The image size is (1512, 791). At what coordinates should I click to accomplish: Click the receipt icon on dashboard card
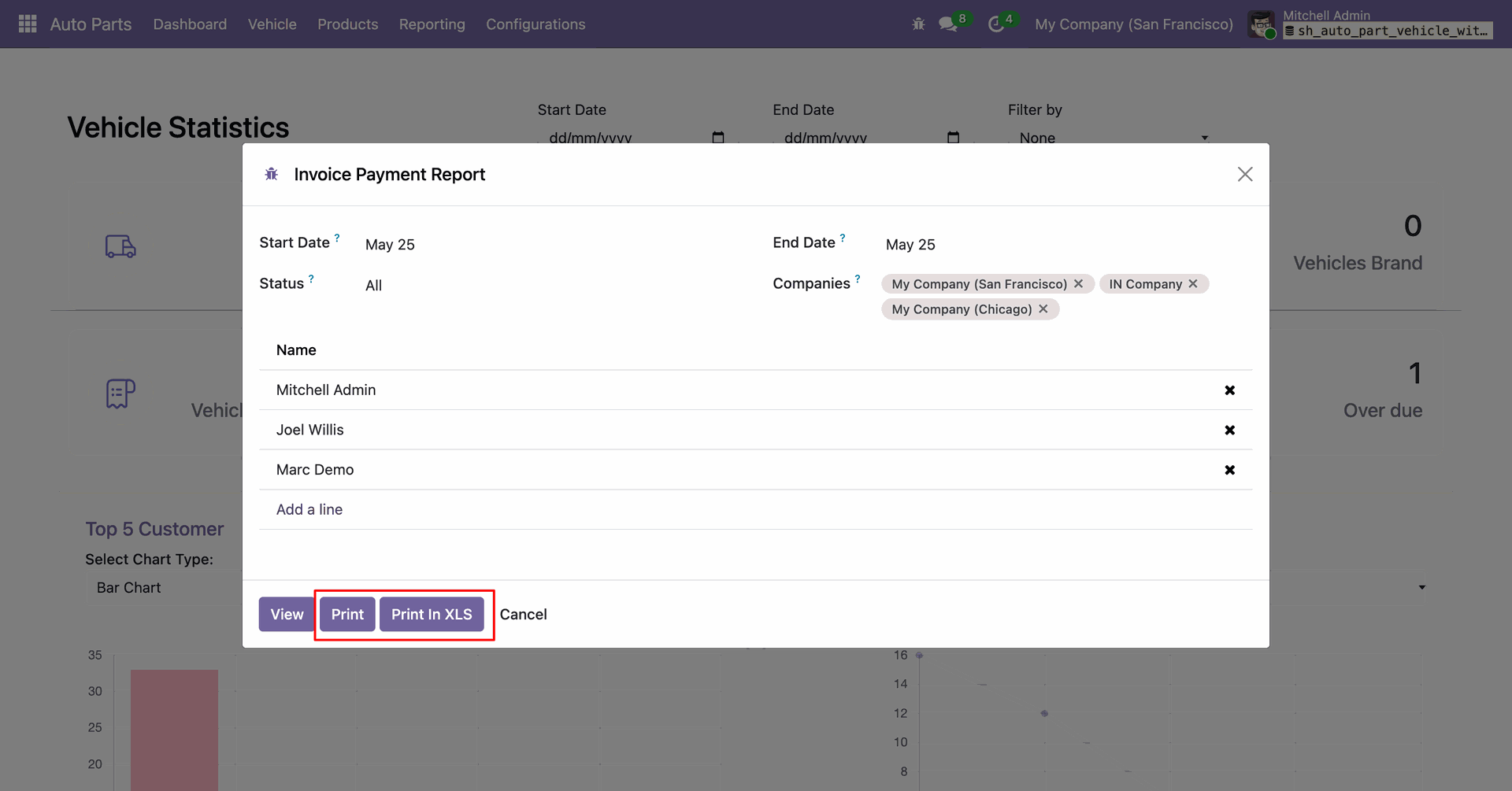point(120,394)
